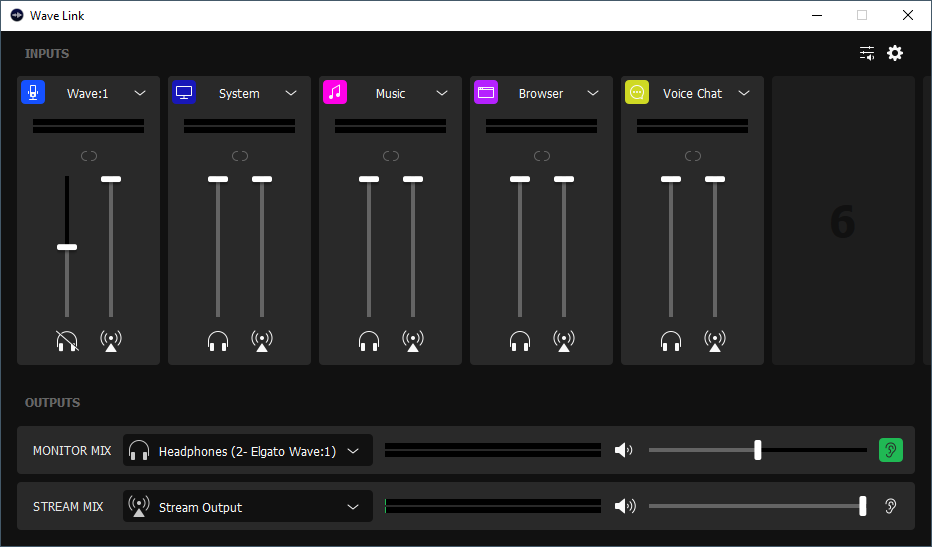Mute Voice Chat in stream mix
This screenshot has width=932, height=547.
tap(715, 341)
